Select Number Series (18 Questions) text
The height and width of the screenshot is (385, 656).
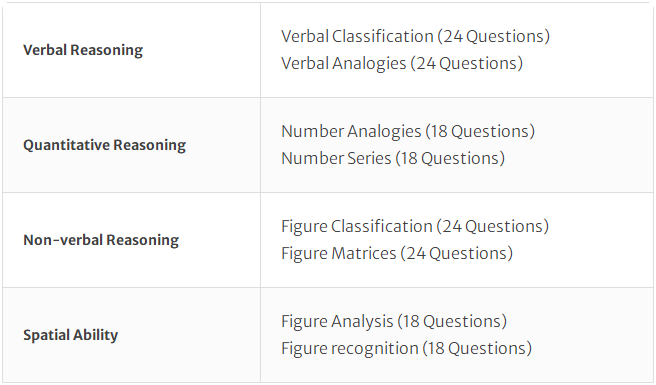pyautogui.click(x=393, y=159)
